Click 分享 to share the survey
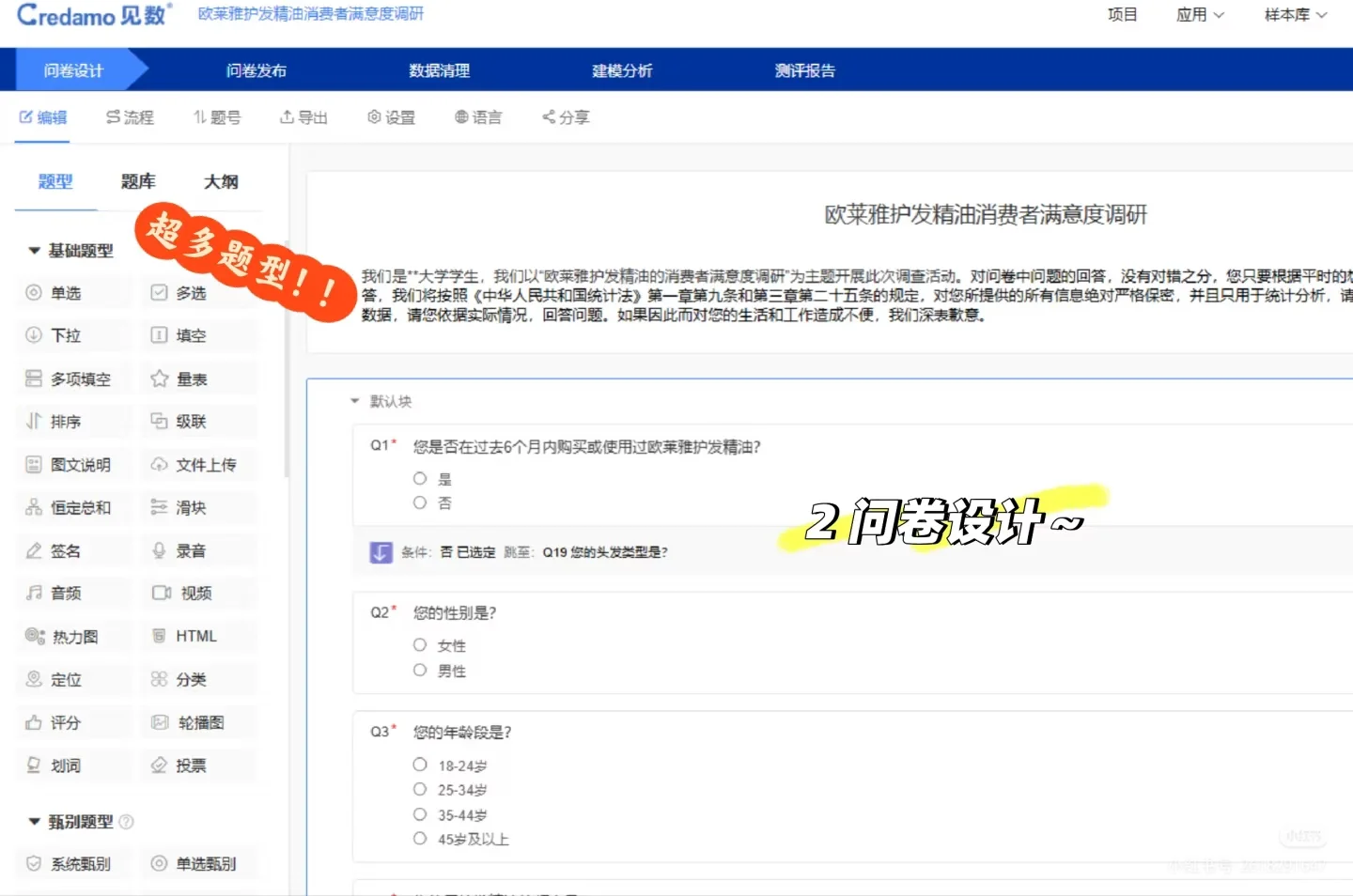The image size is (1353, 896). point(566,117)
